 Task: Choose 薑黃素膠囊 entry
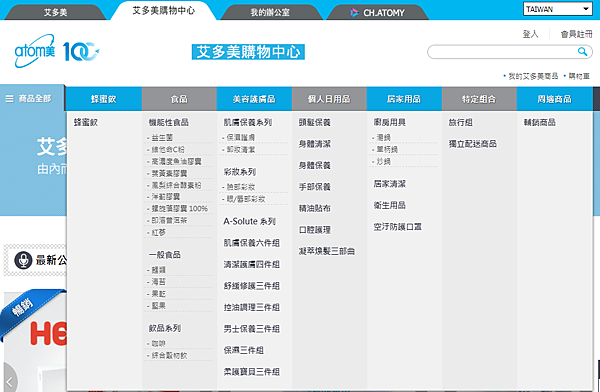coord(169,173)
